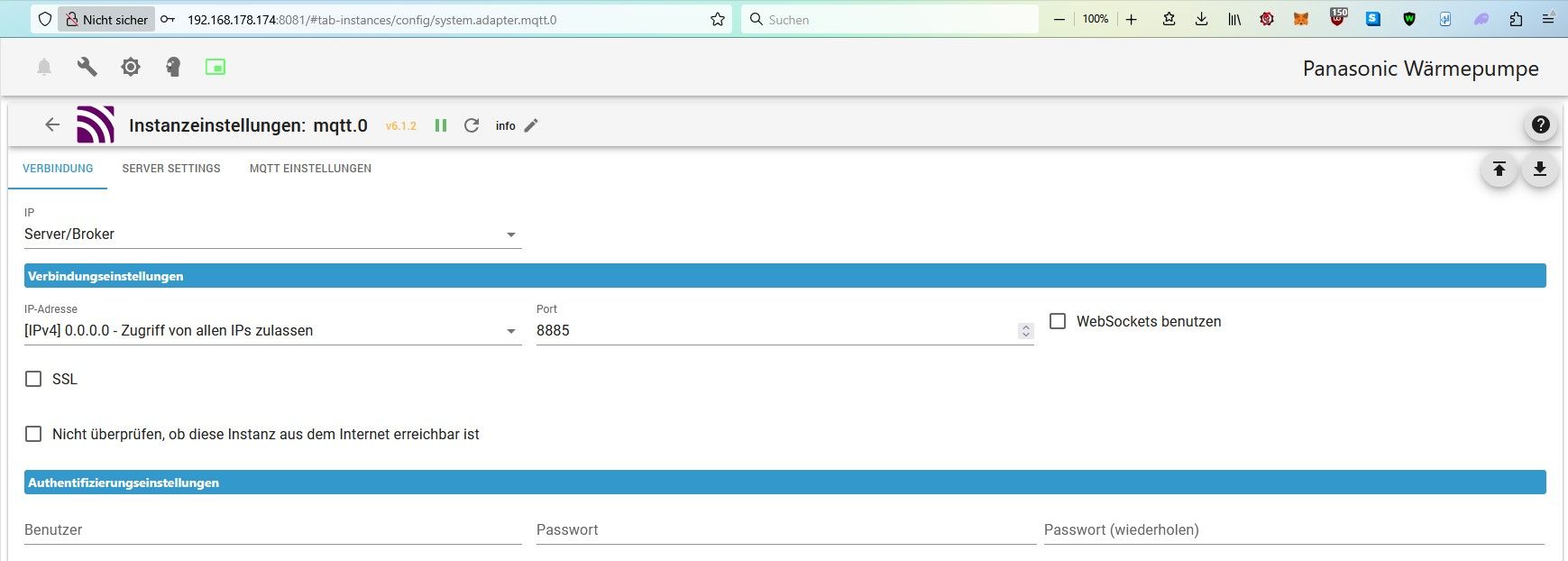1568x561 pixels.
Task: Click the key permissions icon in address bar
Action: tap(168, 19)
